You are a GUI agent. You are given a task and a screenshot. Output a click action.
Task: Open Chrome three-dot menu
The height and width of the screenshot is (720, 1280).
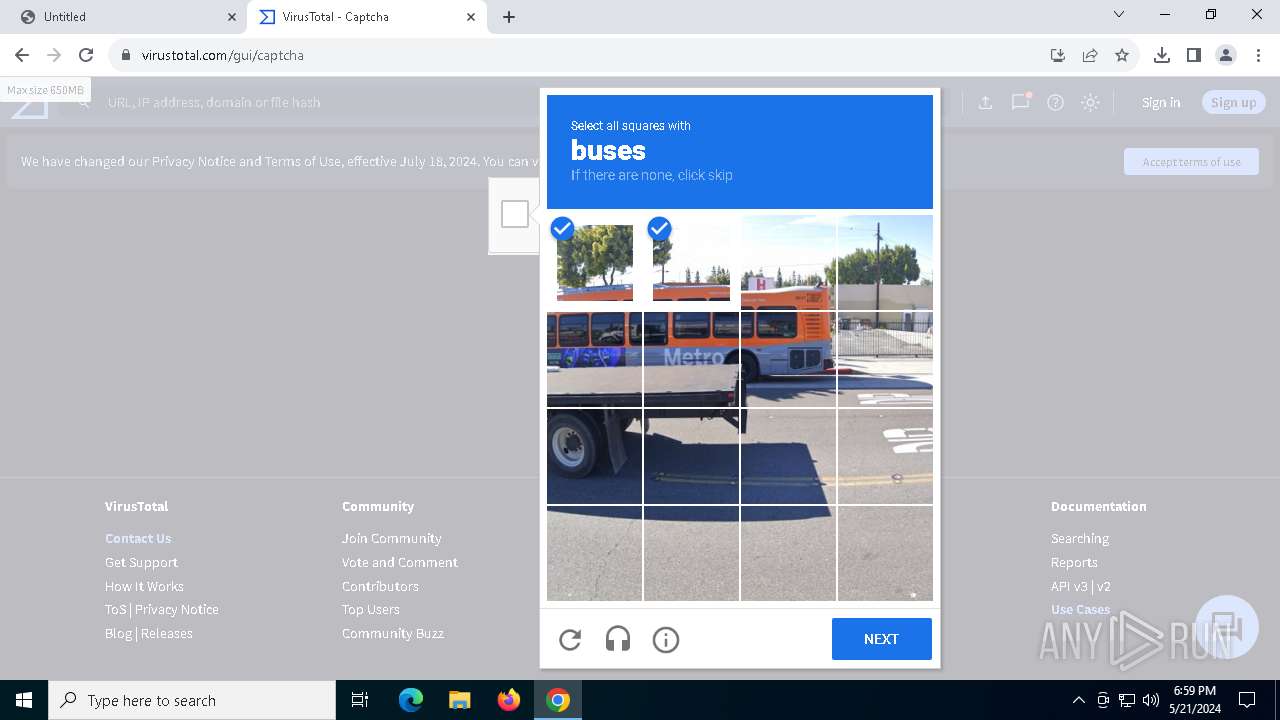(x=1258, y=55)
